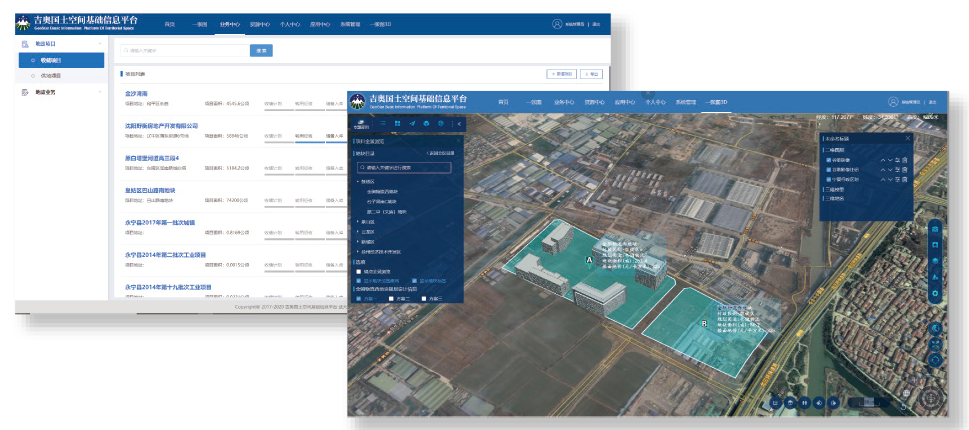Click the blue 搜索 button
The height and width of the screenshot is (430, 969).
pos(261,50)
